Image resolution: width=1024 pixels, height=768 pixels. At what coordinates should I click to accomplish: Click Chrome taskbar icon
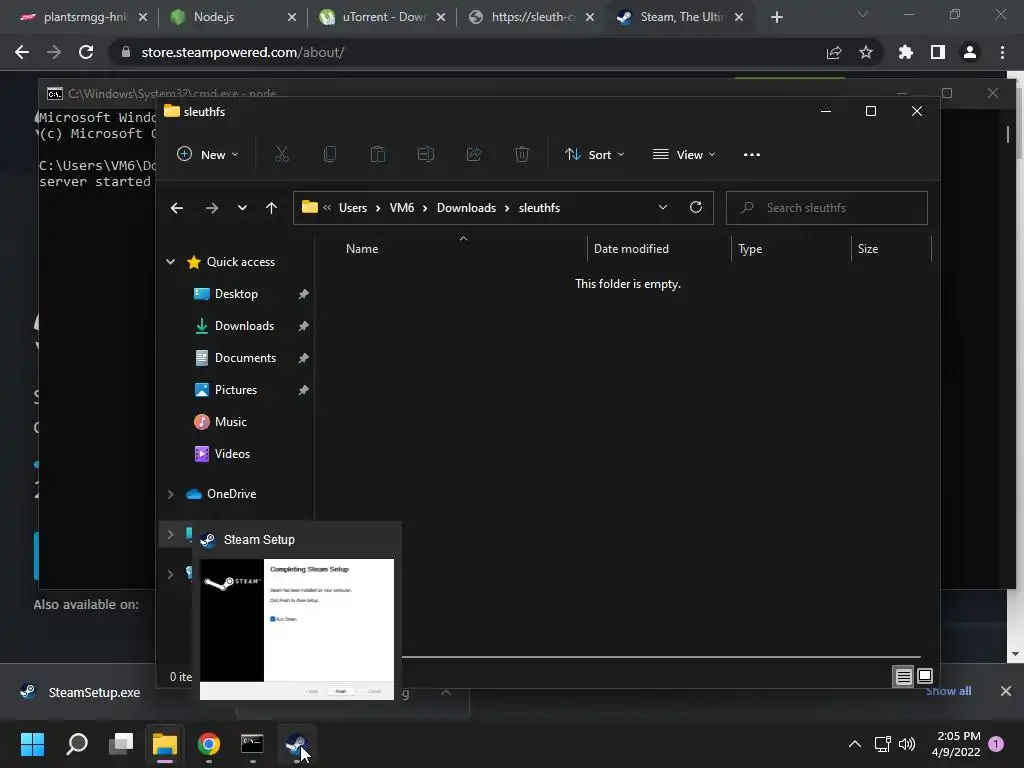click(208, 744)
